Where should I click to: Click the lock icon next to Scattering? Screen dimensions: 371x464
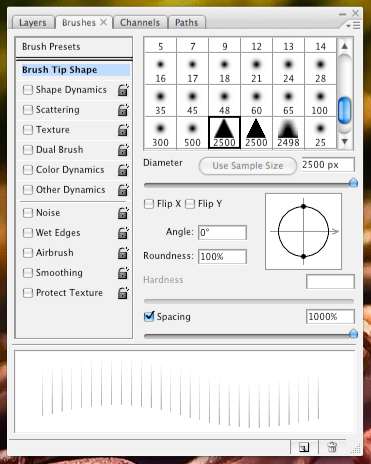click(123, 110)
